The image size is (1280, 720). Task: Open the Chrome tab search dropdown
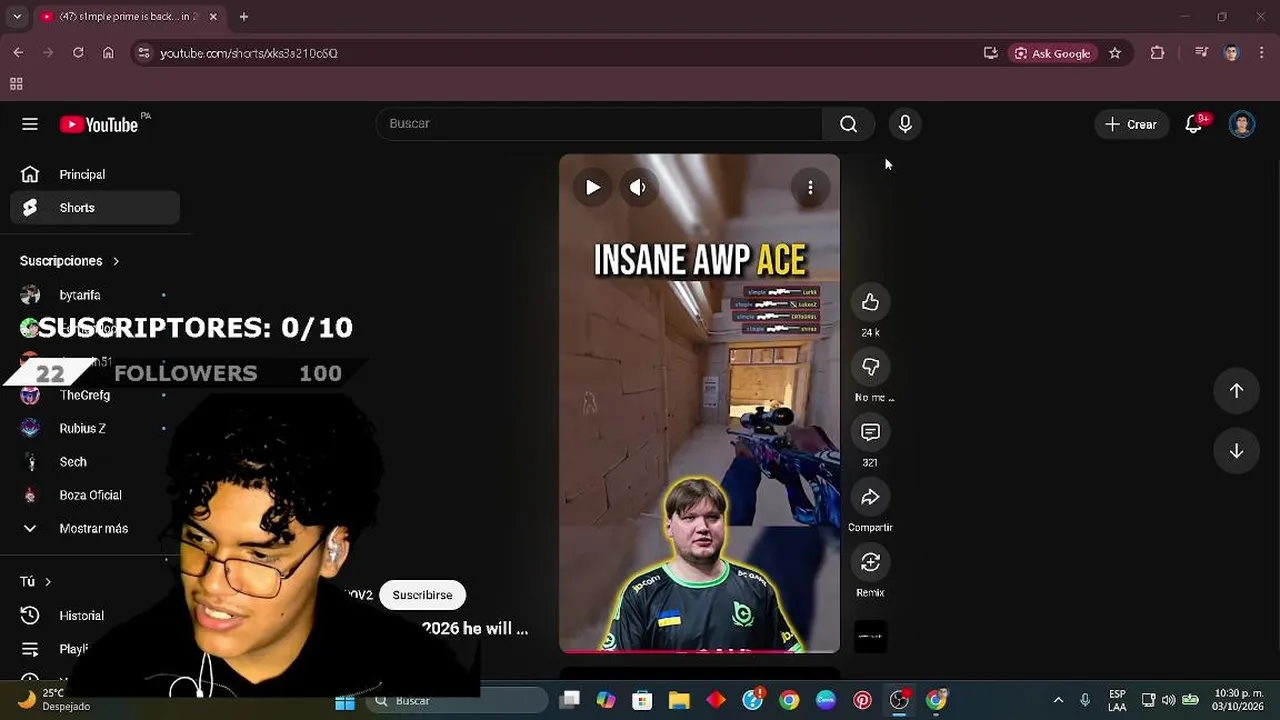(x=16, y=17)
